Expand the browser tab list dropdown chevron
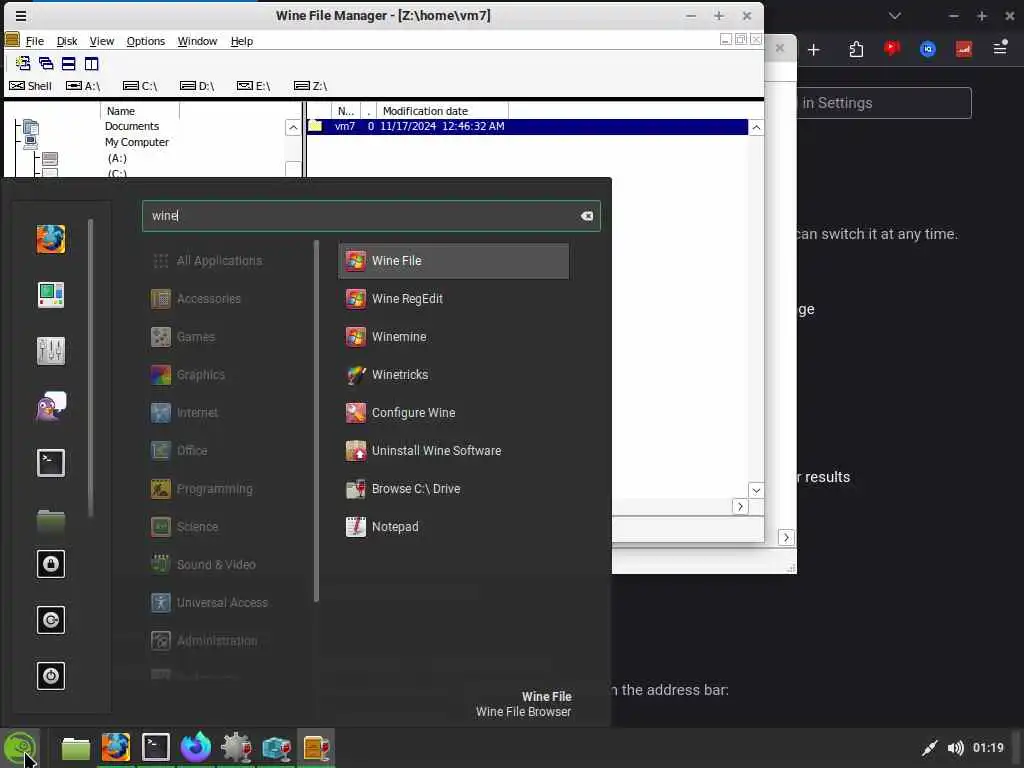This screenshot has height=768, width=1024. (x=895, y=16)
